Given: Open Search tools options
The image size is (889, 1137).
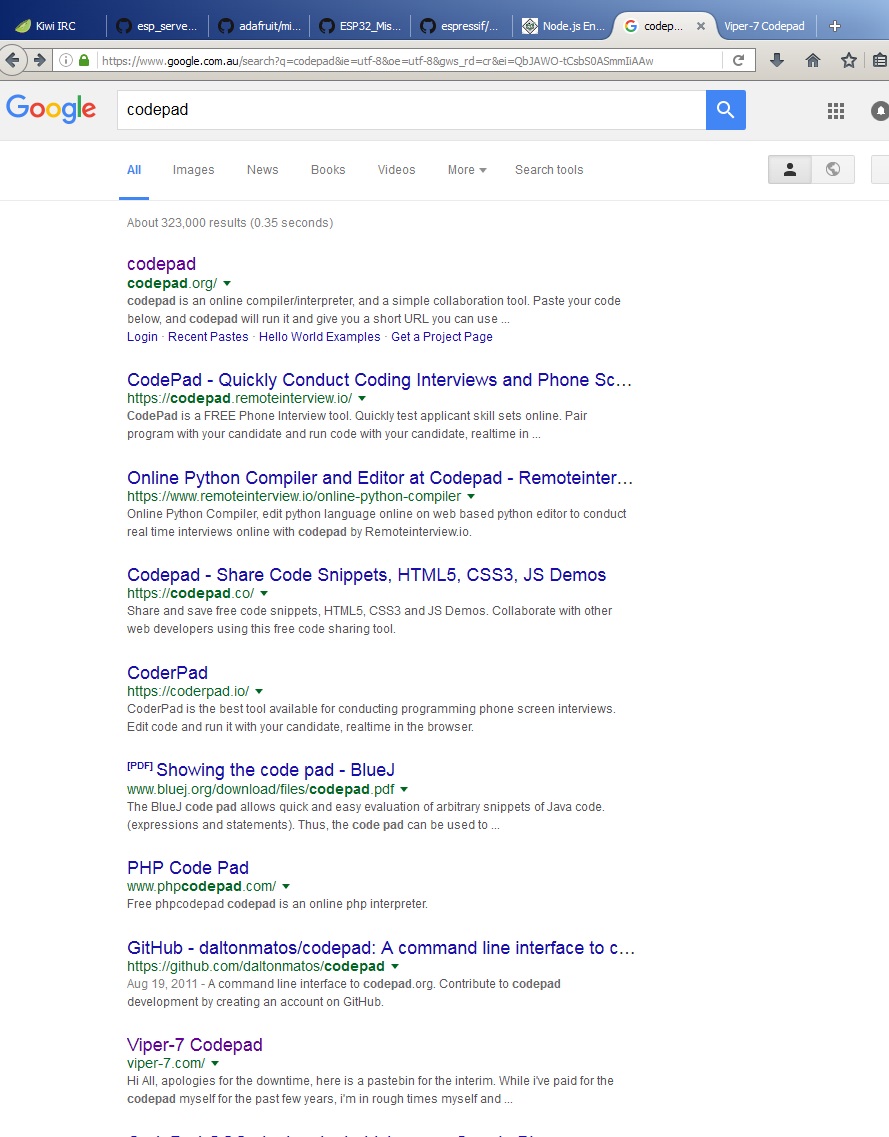Looking at the screenshot, I should (549, 170).
